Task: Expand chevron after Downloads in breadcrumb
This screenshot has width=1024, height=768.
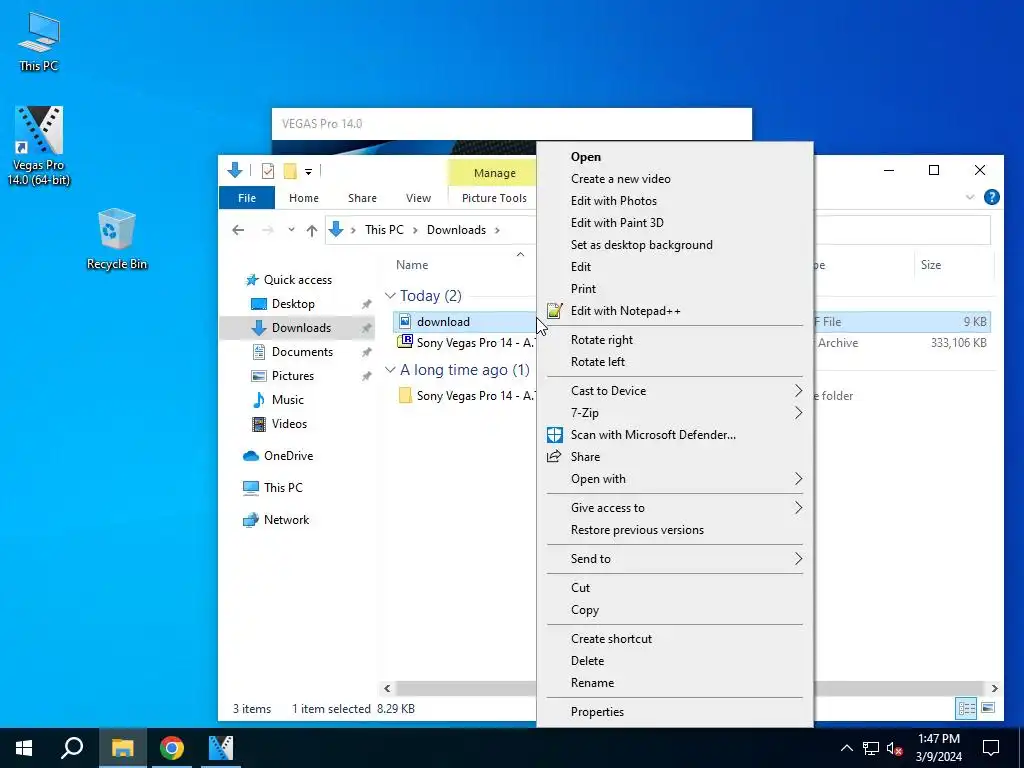Action: [x=498, y=230]
